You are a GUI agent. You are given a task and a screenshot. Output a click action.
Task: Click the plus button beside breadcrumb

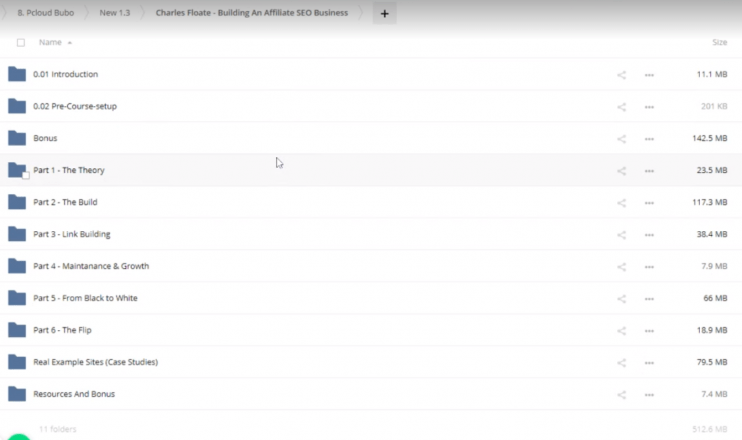coord(384,14)
